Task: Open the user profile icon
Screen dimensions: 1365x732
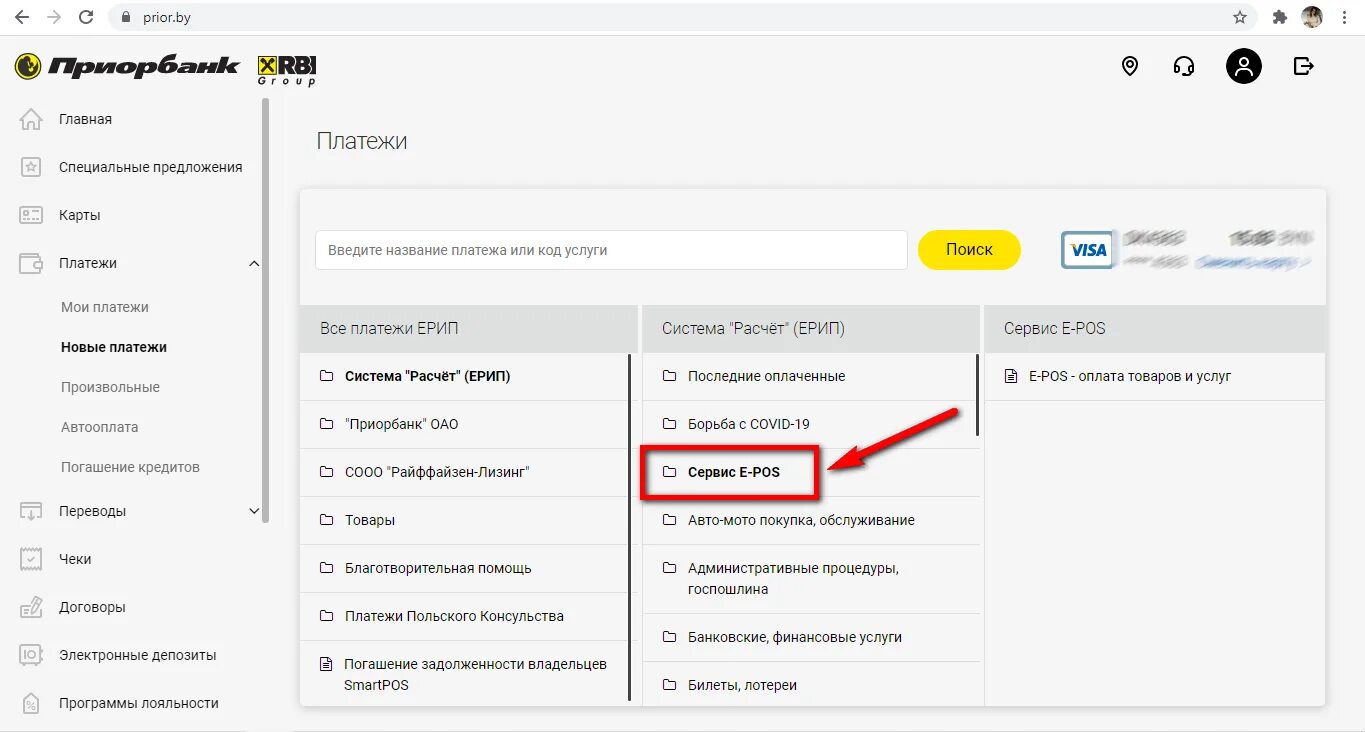Action: pos(1244,66)
